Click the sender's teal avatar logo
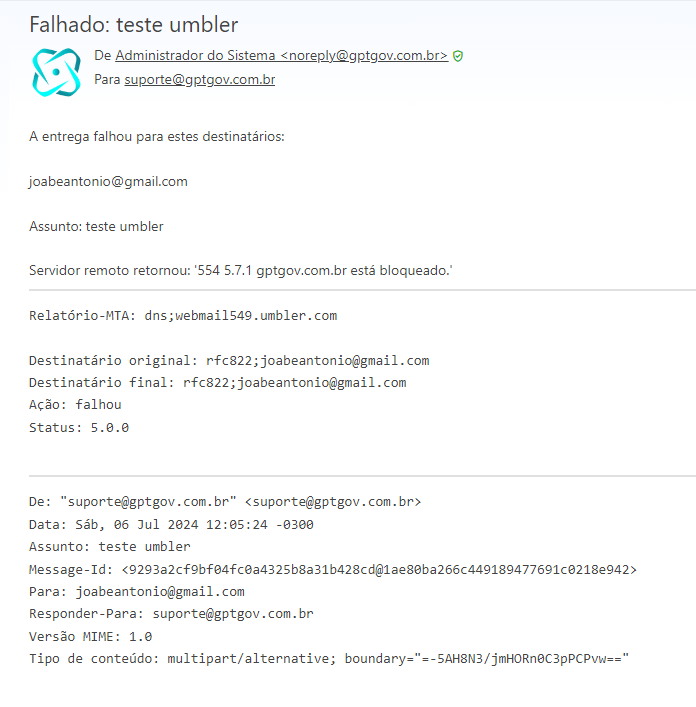 pyautogui.click(x=56, y=72)
